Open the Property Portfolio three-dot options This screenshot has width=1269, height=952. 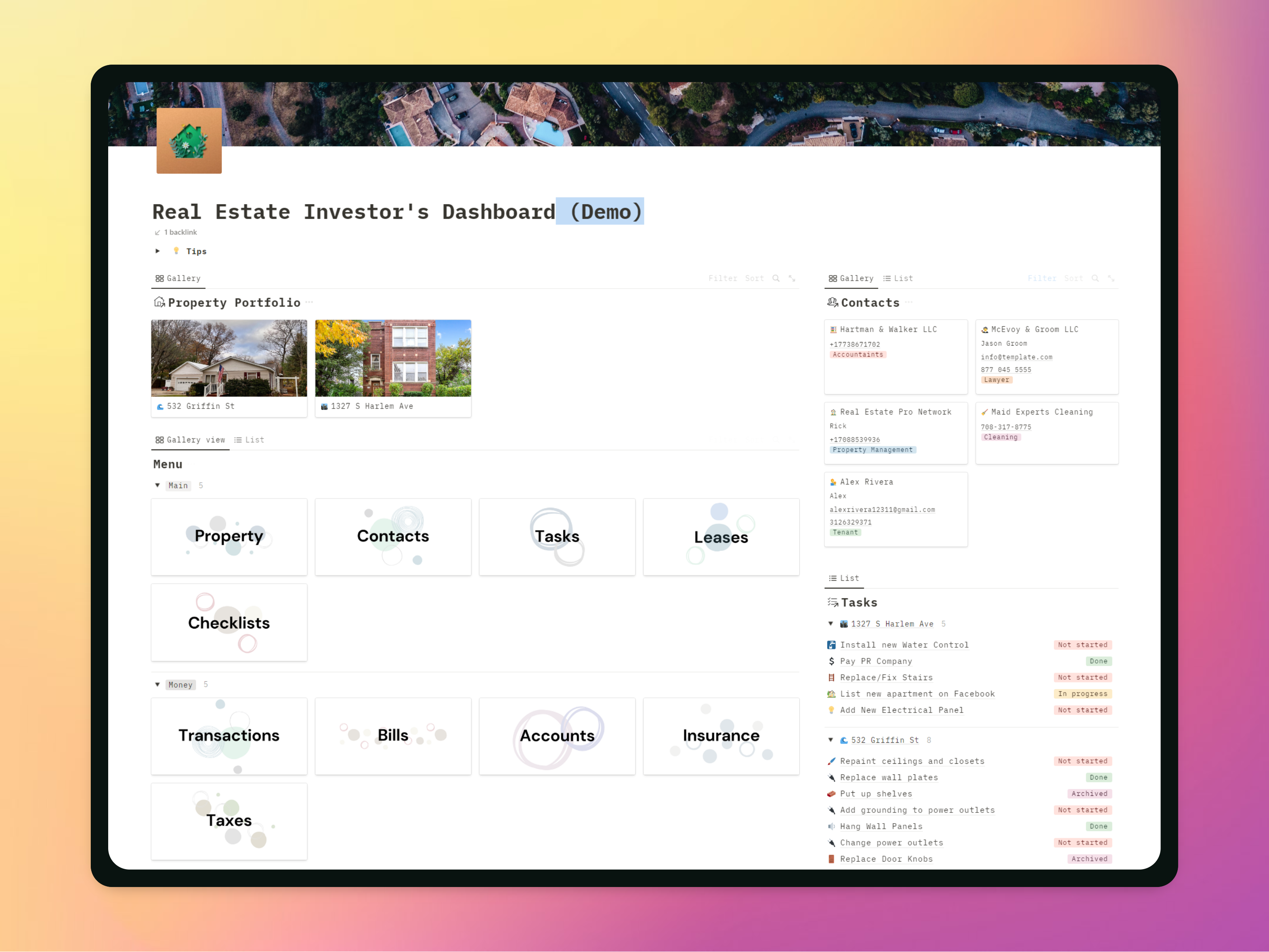click(309, 302)
